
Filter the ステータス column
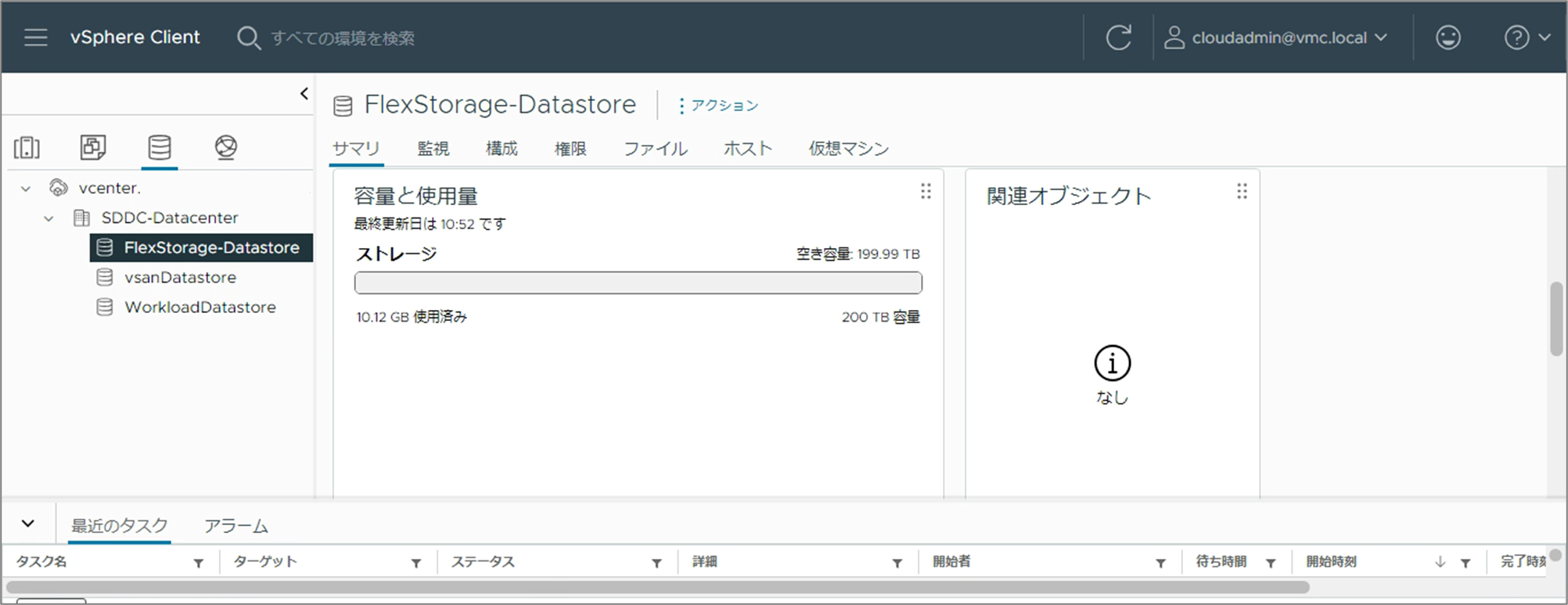[656, 563]
